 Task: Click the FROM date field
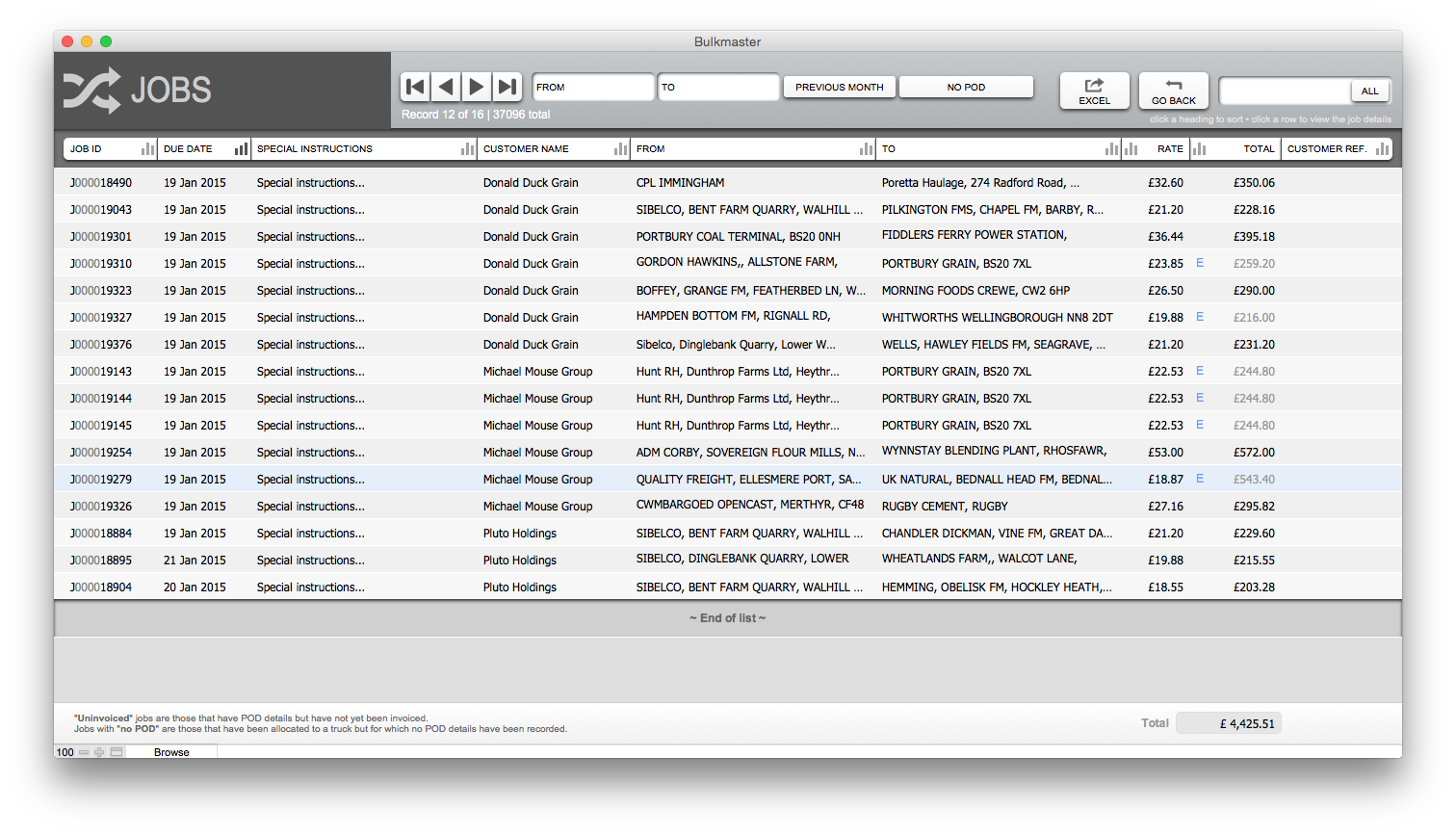tap(593, 87)
